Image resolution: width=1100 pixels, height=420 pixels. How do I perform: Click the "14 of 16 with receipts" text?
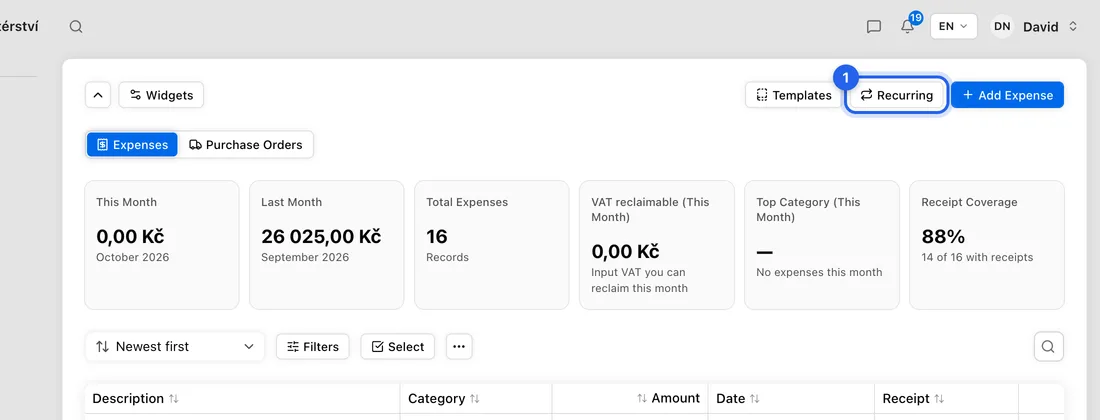977,257
